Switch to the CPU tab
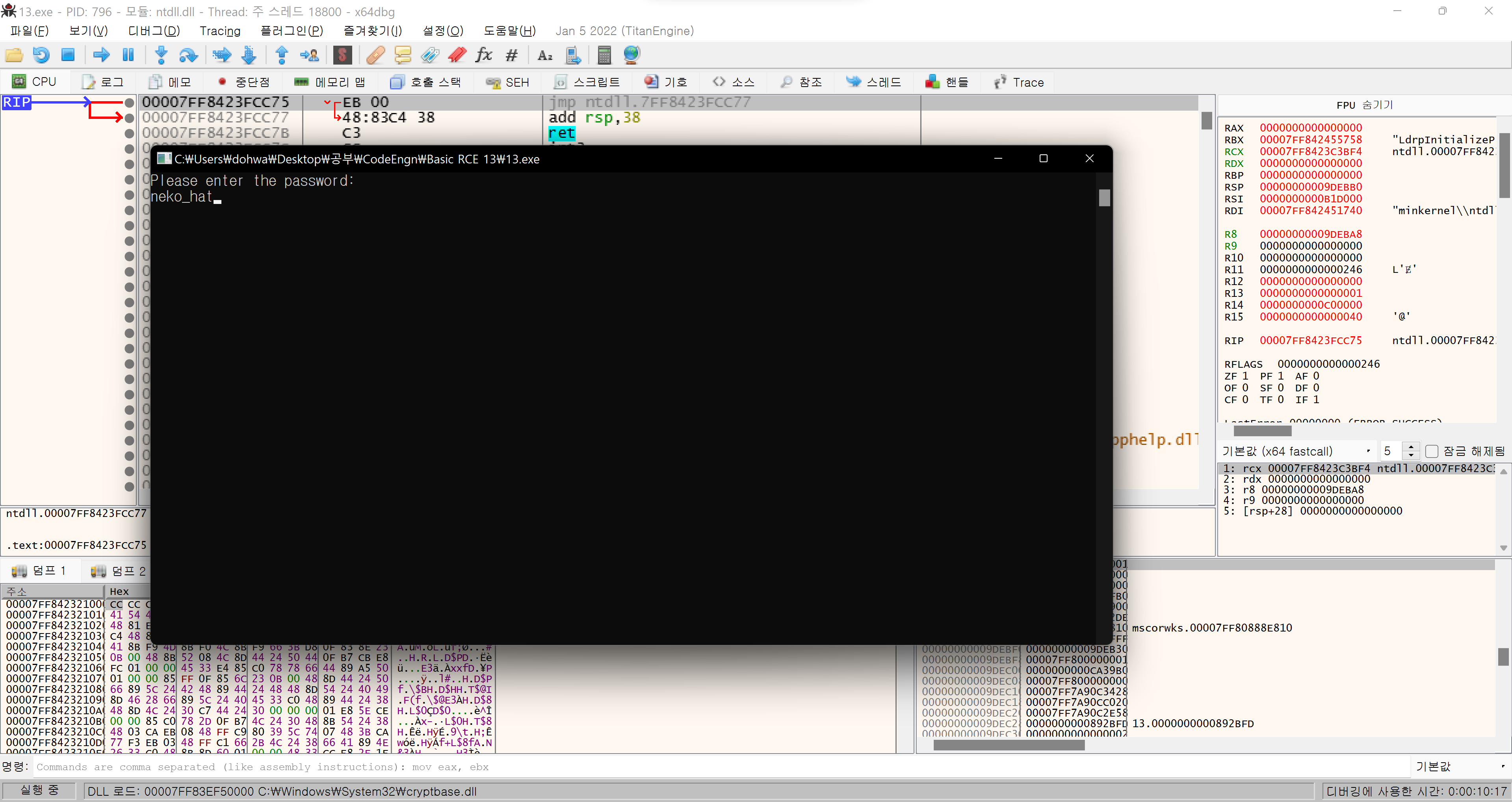 pos(35,81)
